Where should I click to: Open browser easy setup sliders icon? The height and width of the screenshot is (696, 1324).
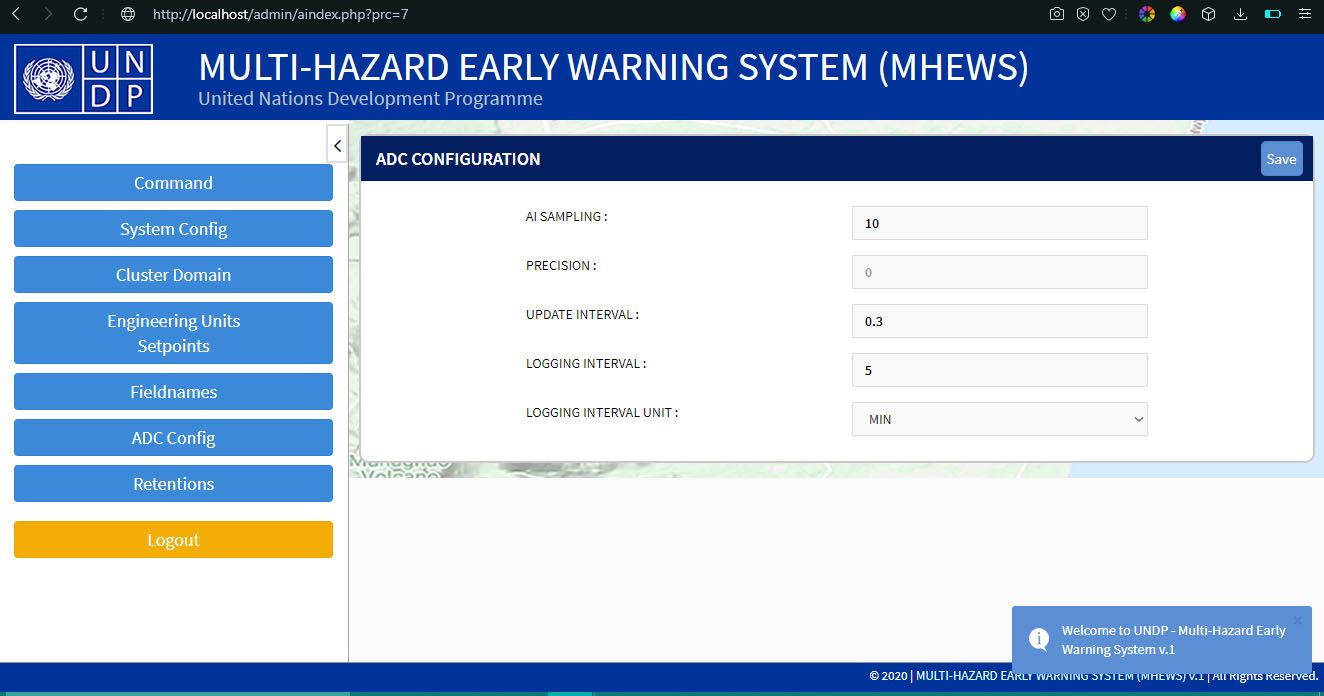1304,14
